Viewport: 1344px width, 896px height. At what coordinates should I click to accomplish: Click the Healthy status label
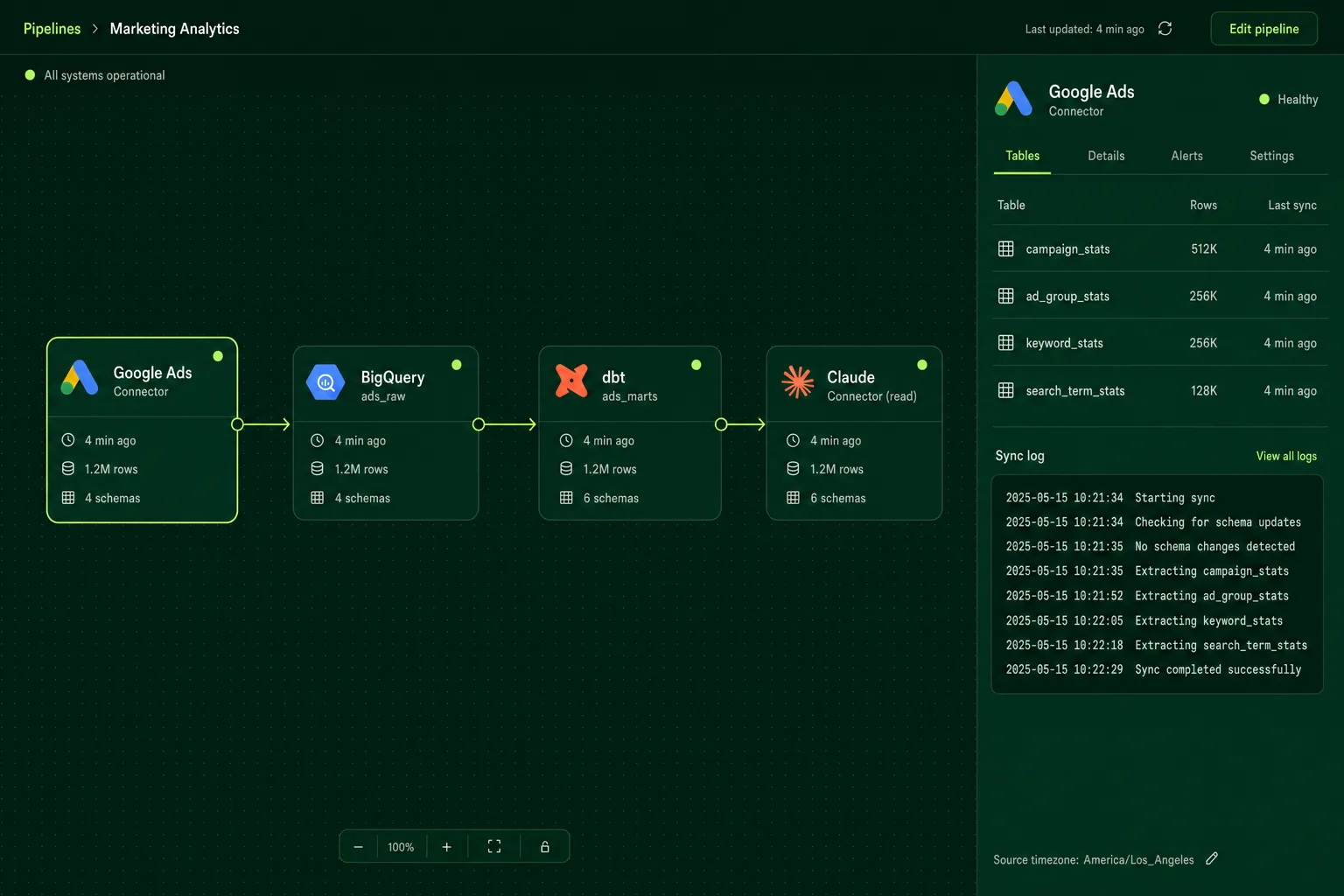pyautogui.click(x=1298, y=100)
